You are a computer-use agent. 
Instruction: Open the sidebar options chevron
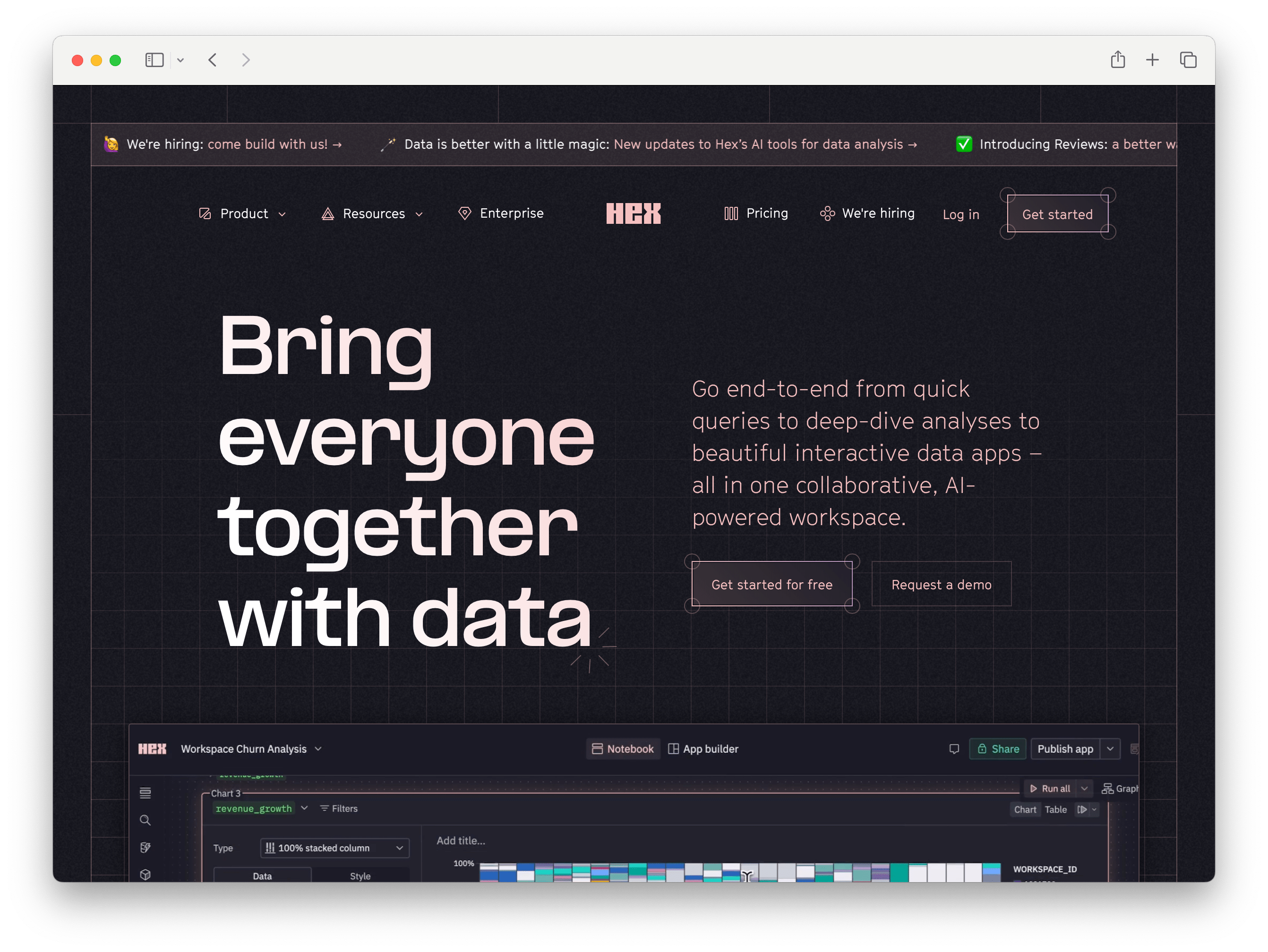(x=180, y=60)
